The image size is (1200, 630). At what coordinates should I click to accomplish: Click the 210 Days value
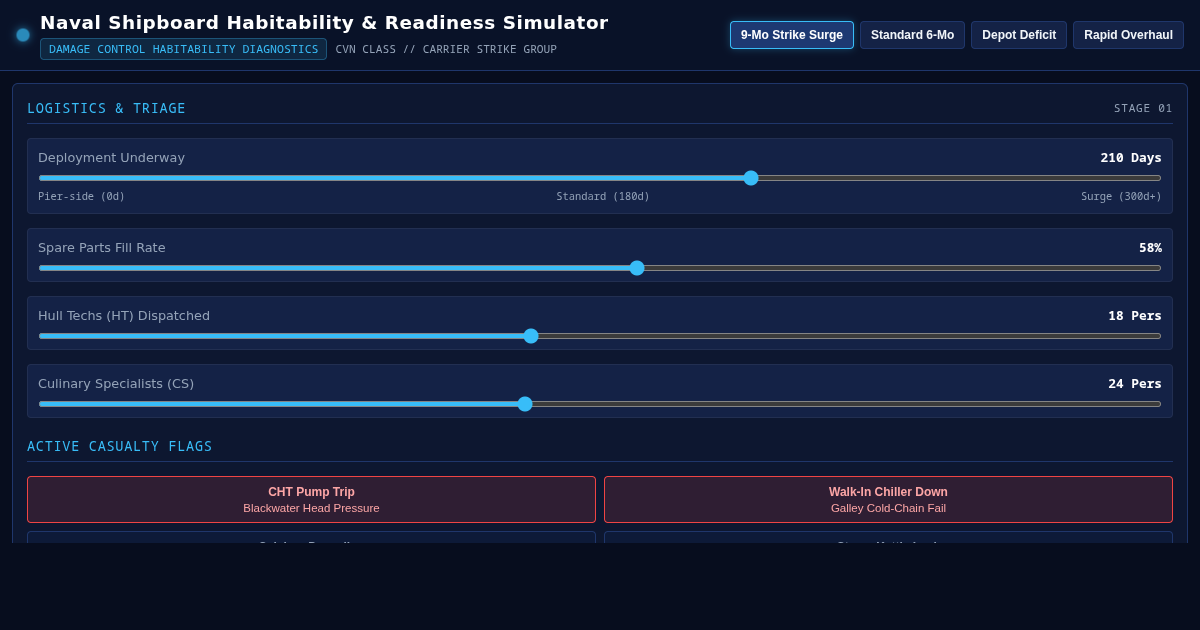1131,157
